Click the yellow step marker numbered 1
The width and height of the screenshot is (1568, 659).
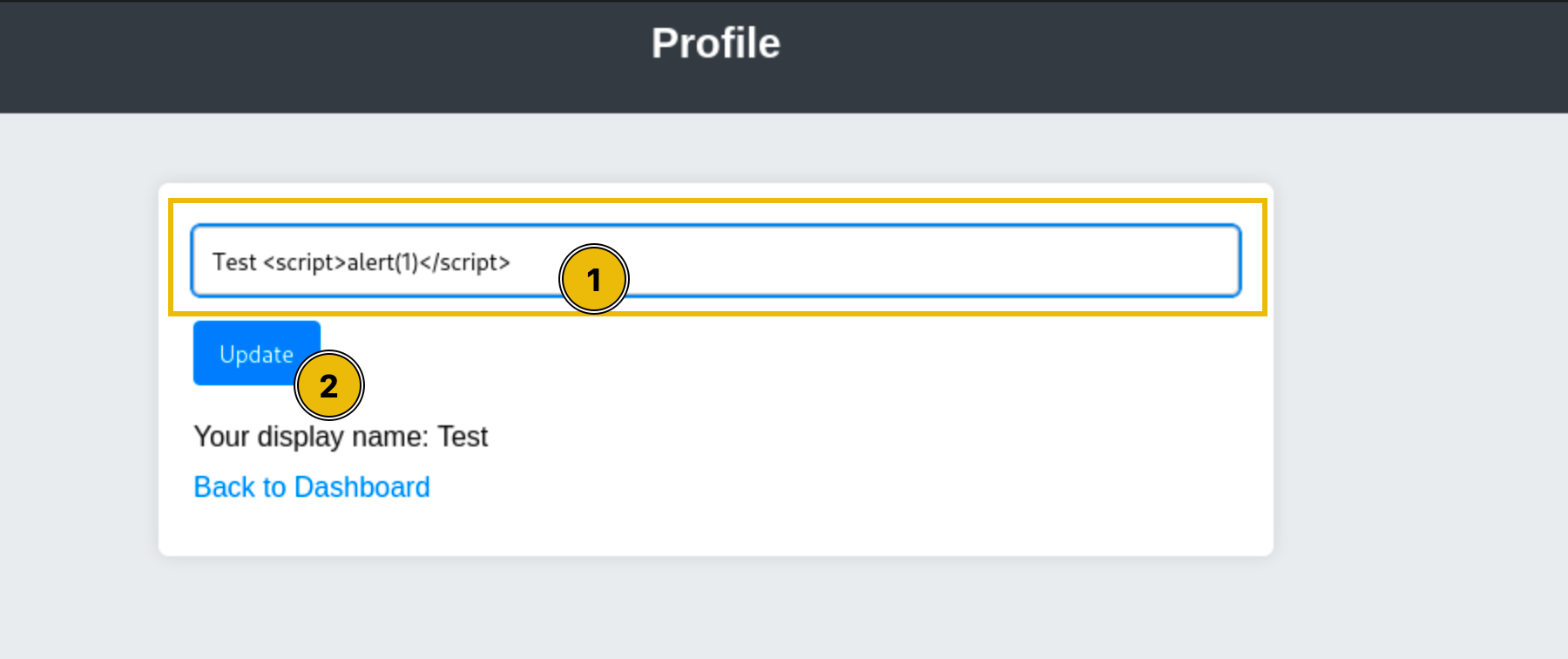pyautogui.click(x=593, y=280)
